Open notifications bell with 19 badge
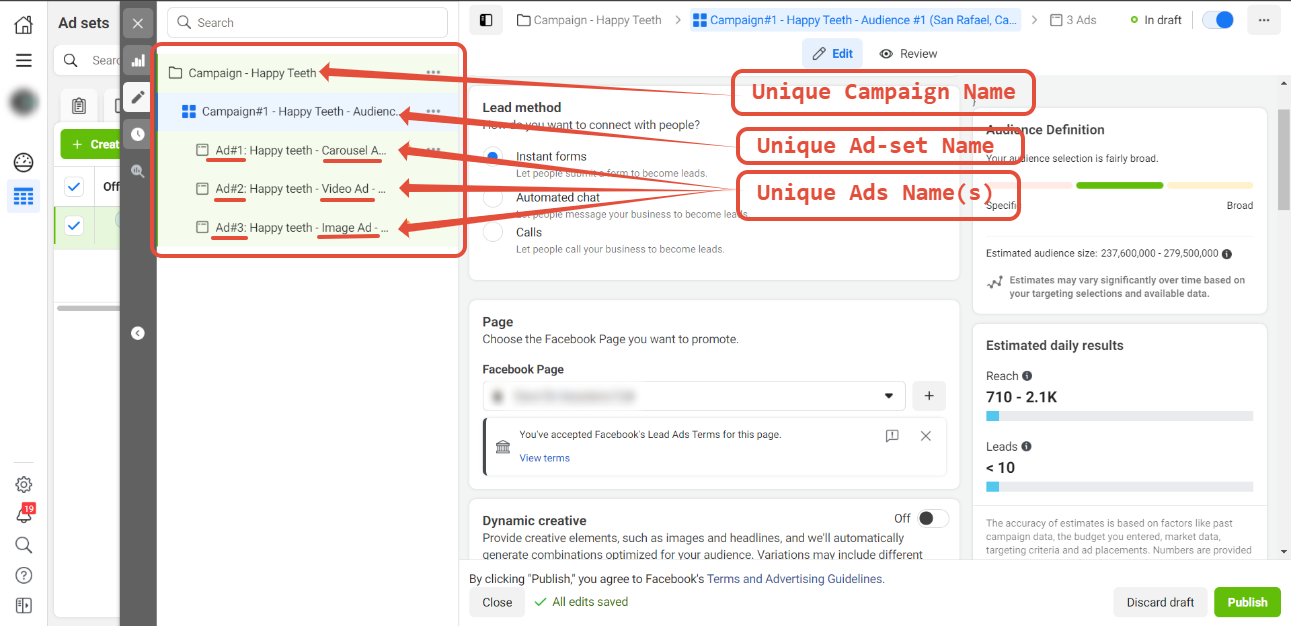This screenshot has width=1291, height=626. (x=23, y=514)
